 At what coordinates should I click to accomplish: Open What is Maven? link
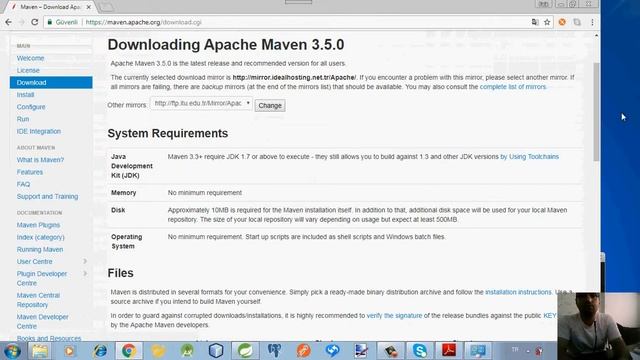coord(40,160)
